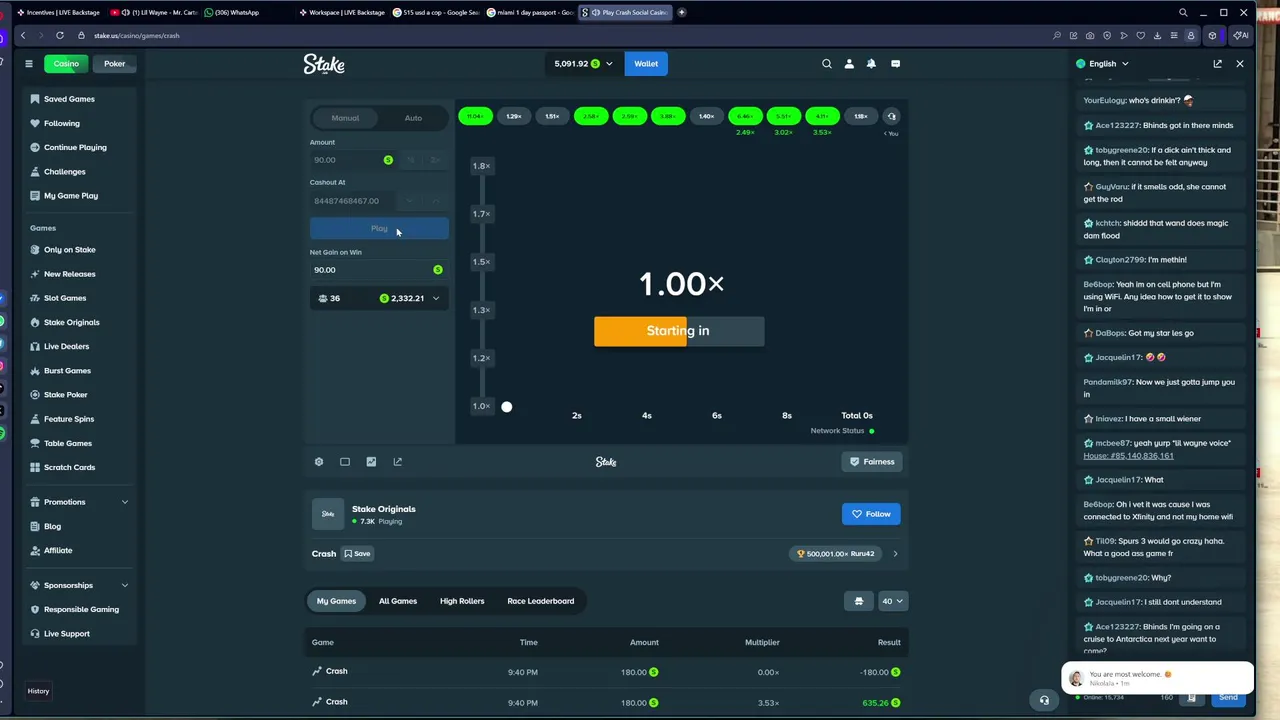
Task: Select the Poker mode button
Action: coord(115,64)
